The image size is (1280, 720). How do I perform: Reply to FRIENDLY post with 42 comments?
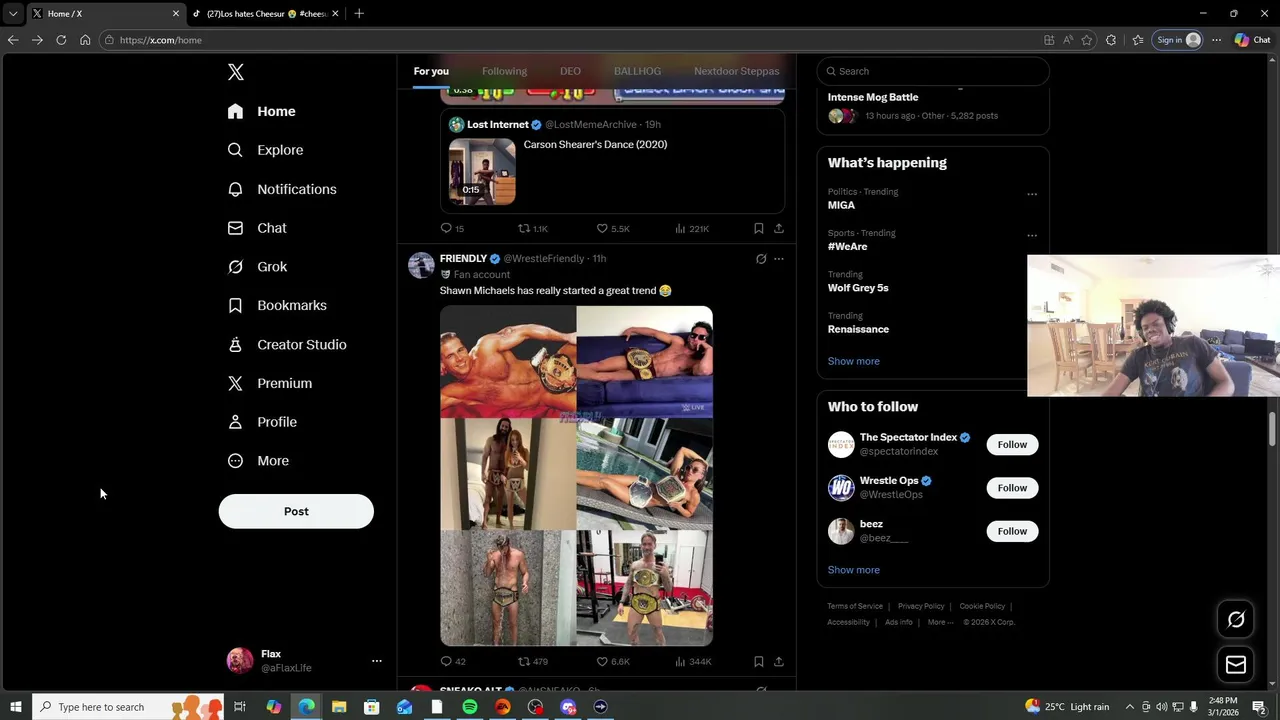(x=453, y=662)
